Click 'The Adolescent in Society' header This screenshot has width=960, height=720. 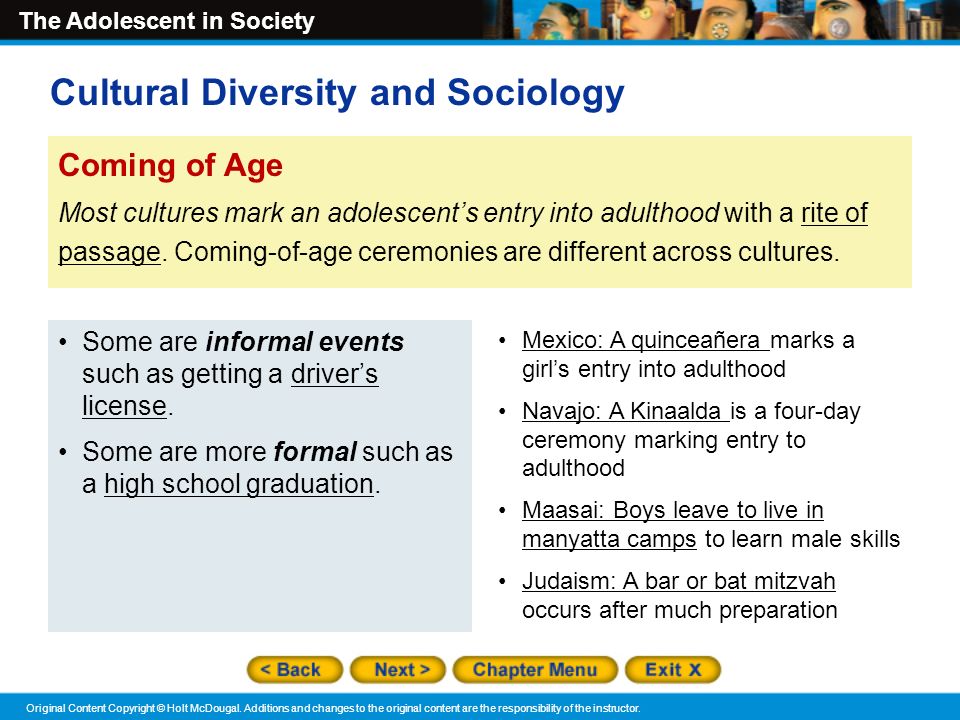(167, 21)
